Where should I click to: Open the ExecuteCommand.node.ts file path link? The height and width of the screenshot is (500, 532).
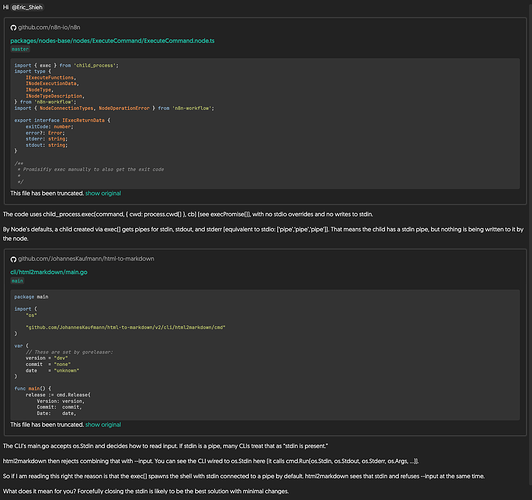point(112,41)
